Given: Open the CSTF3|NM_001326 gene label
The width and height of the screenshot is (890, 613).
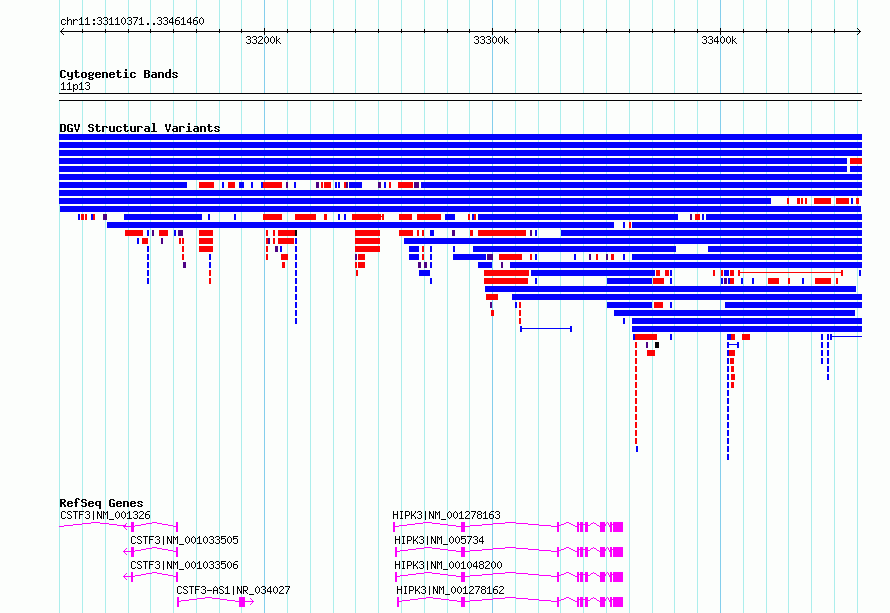Looking at the screenshot, I should [x=105, y=515].
